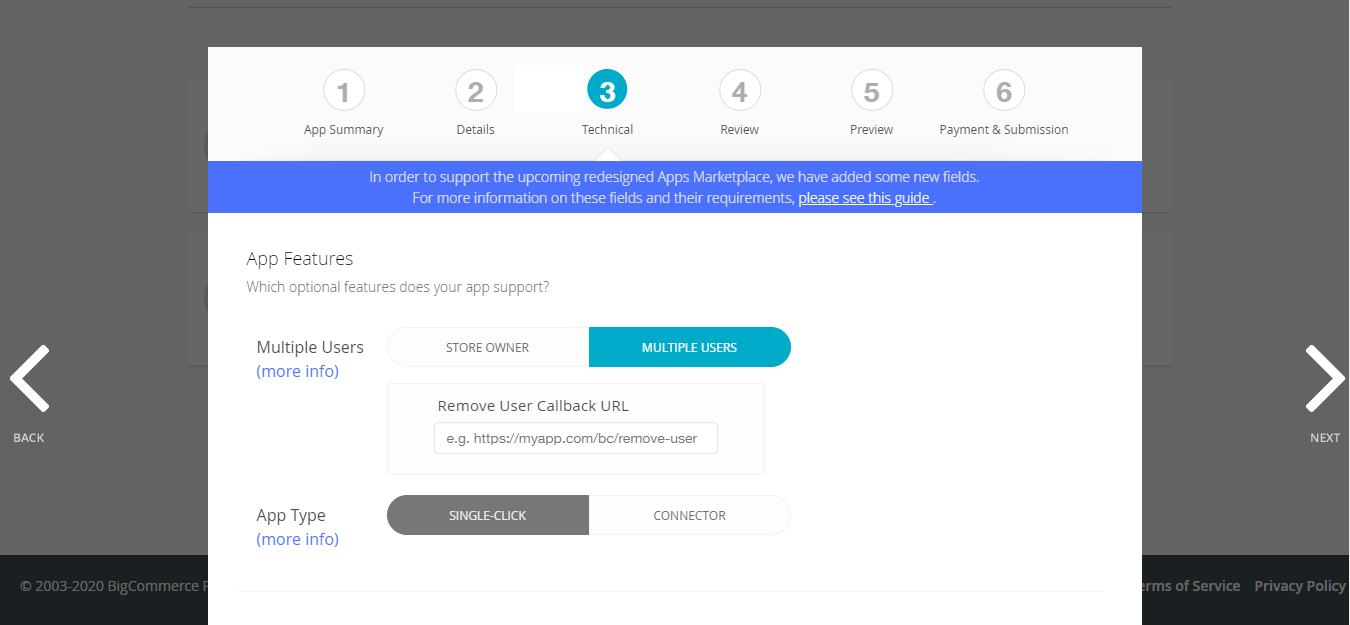
Task: Jump to step 4 circle icon
Action: click(740, 92)
